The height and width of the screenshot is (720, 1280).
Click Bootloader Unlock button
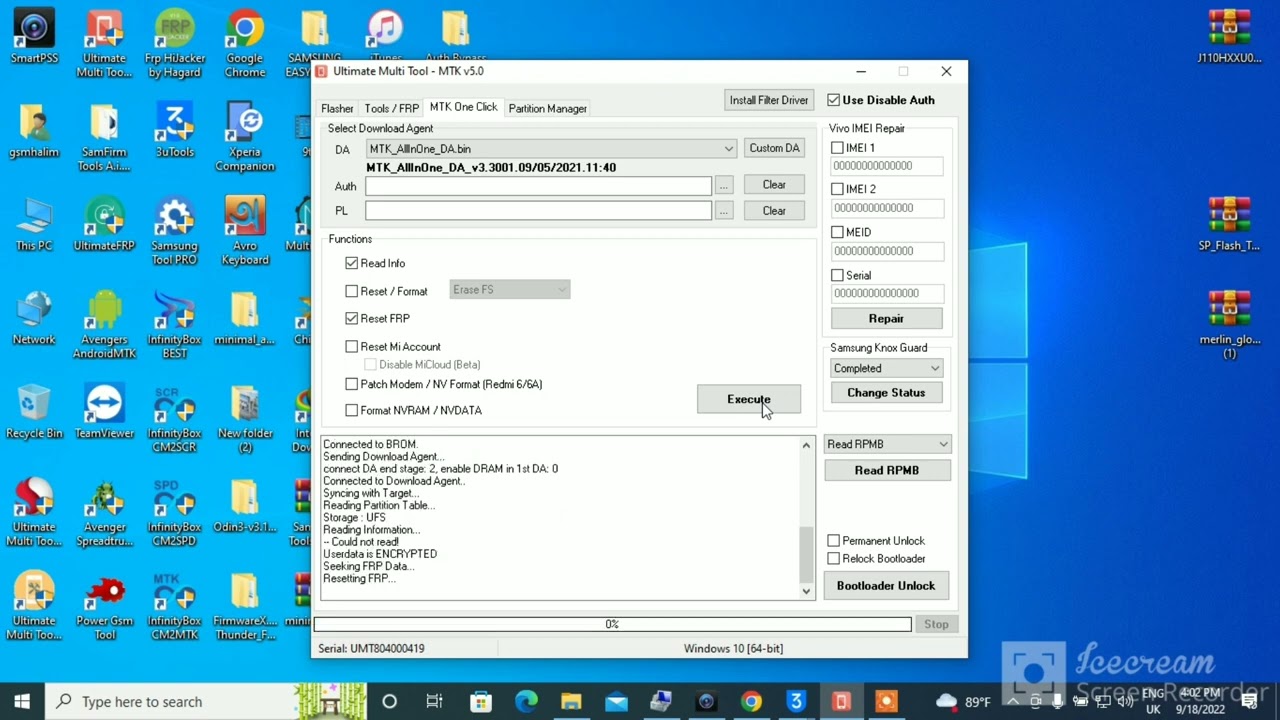(886, 586)
